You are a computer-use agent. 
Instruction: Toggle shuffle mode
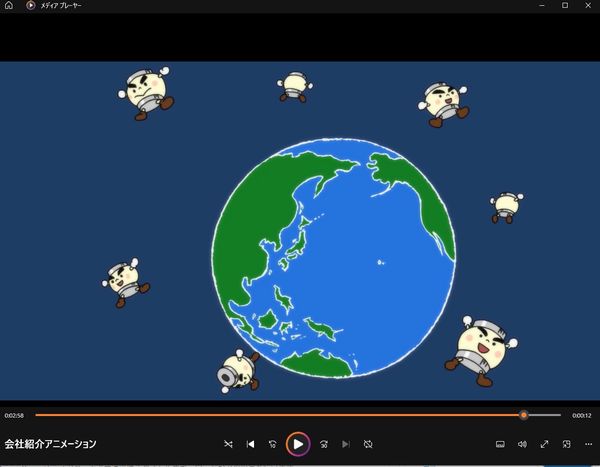coord(228,443)
